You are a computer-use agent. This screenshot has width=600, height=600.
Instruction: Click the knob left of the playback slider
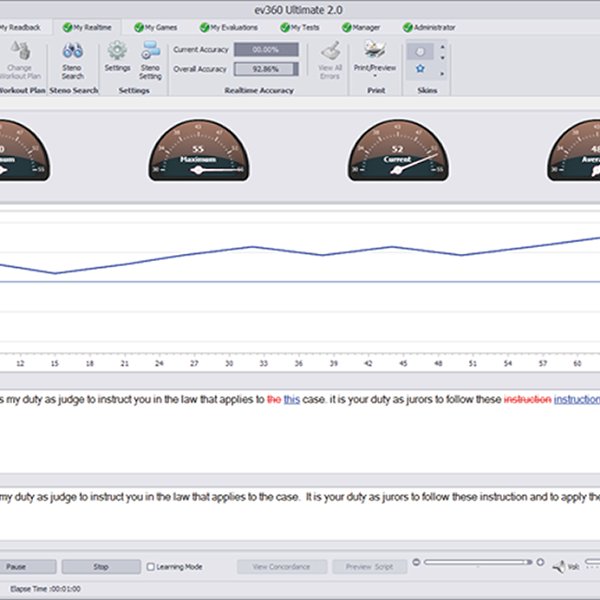pyautogui.click(x=416, y=562)
